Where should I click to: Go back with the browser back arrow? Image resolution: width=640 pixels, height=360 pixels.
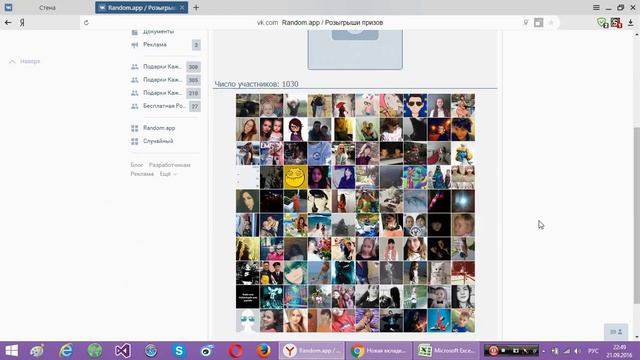pyautogui.click(x=8, y=22)
